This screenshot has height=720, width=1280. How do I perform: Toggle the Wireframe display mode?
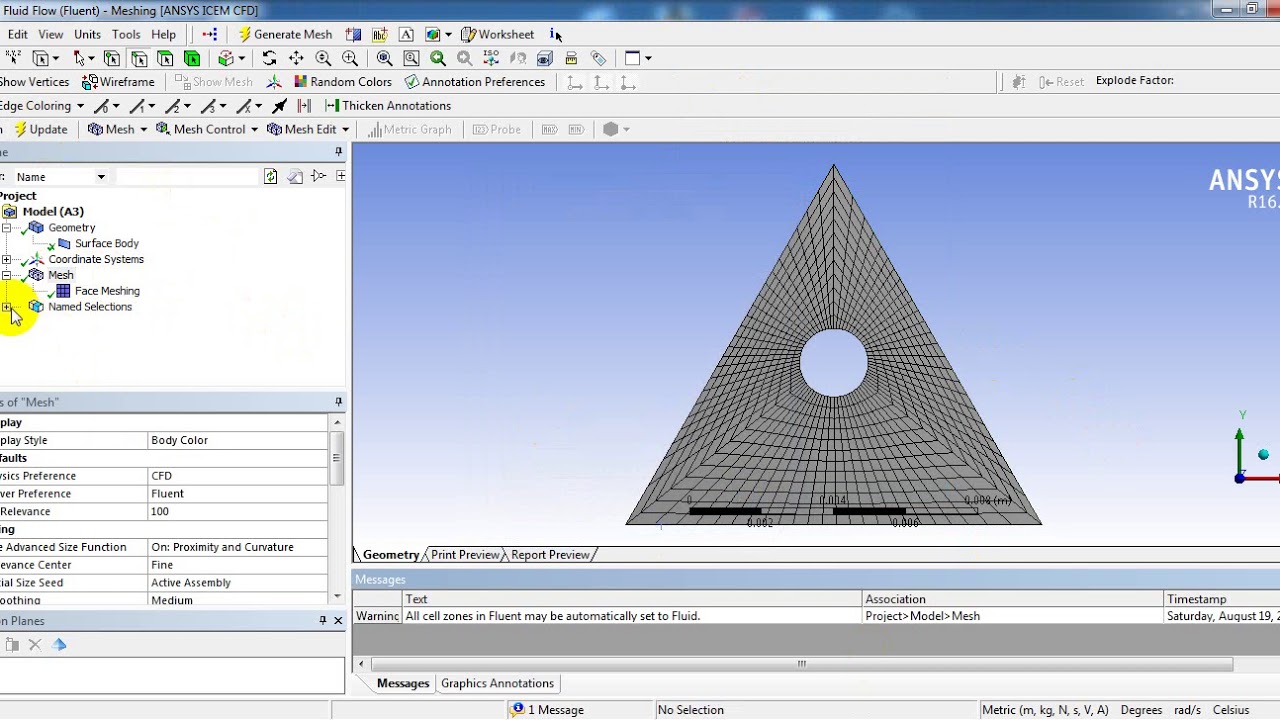tap(118, 82)
